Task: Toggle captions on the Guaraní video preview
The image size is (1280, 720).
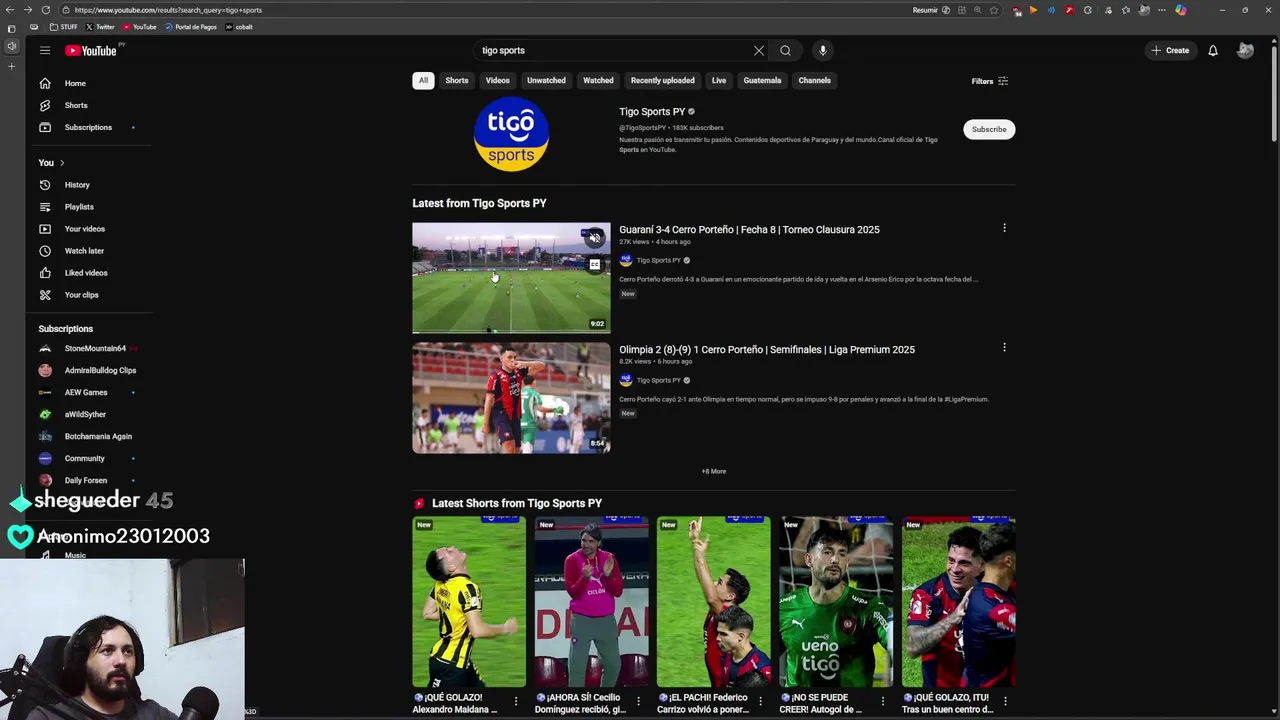Action: pos(595,265)
